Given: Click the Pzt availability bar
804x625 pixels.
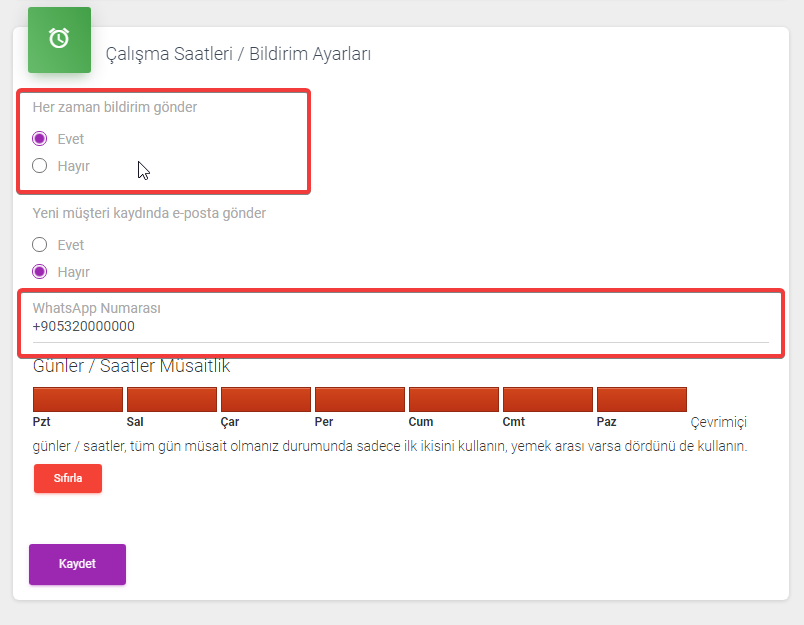Looking at the screenshot, I should 78,399.
